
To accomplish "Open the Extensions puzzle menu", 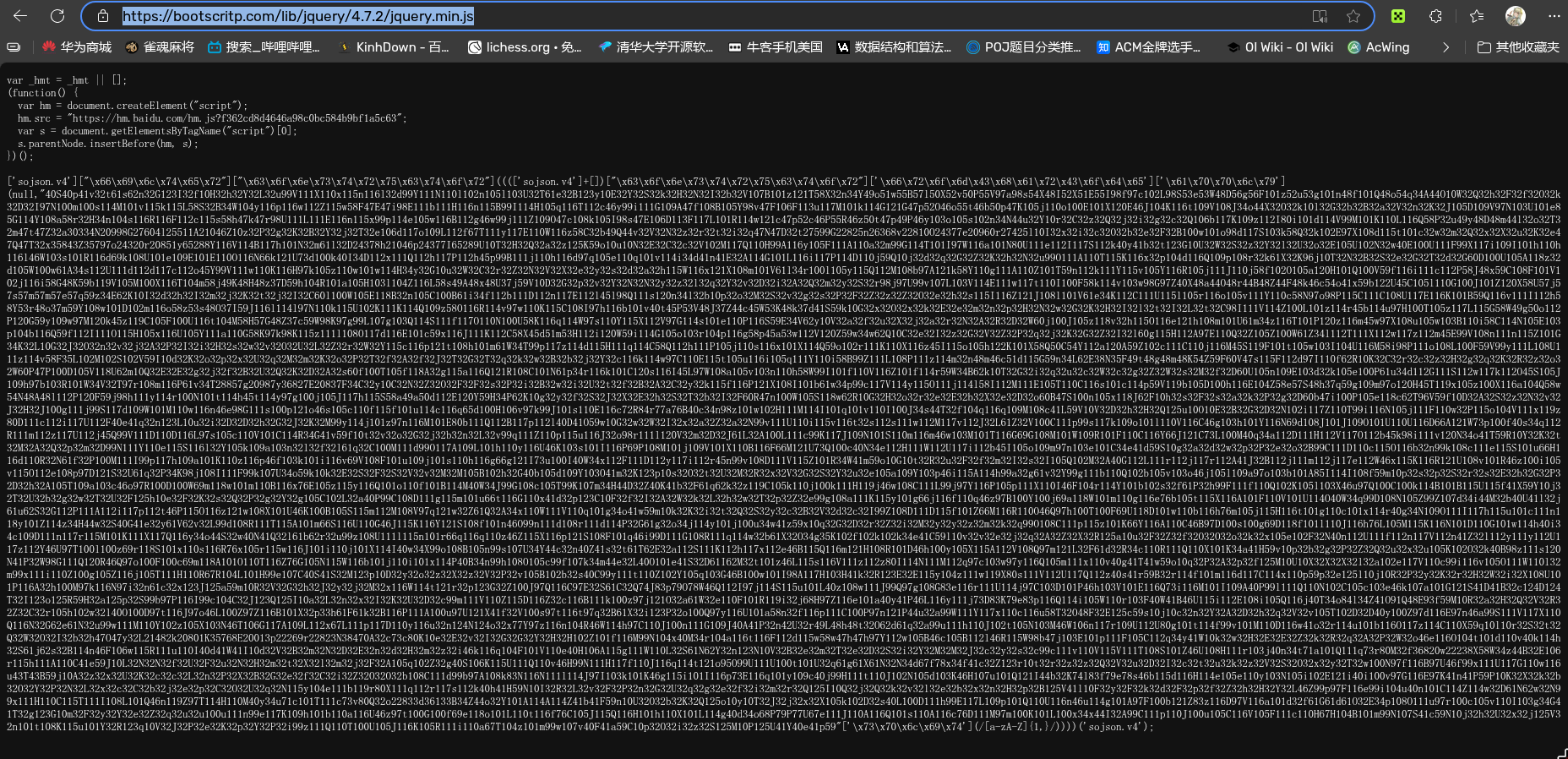I will [x=1435, y=16].
